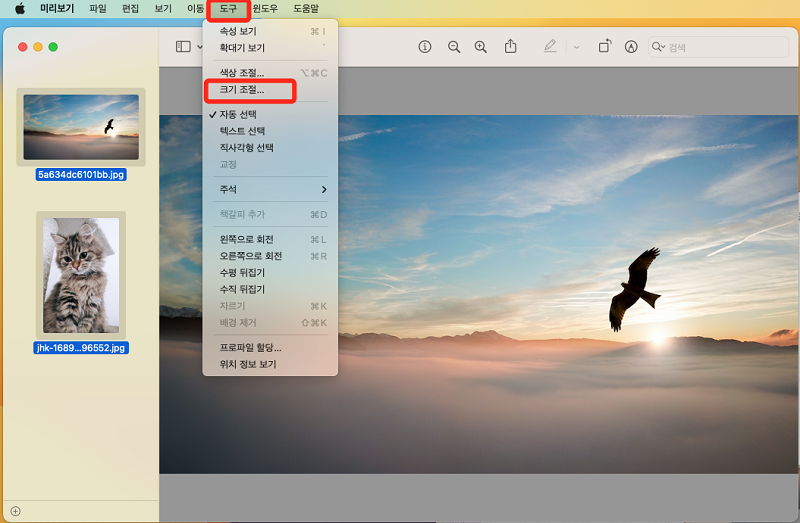
Task: Switch selection mode to 텍스트 선택
Action: 243,131
